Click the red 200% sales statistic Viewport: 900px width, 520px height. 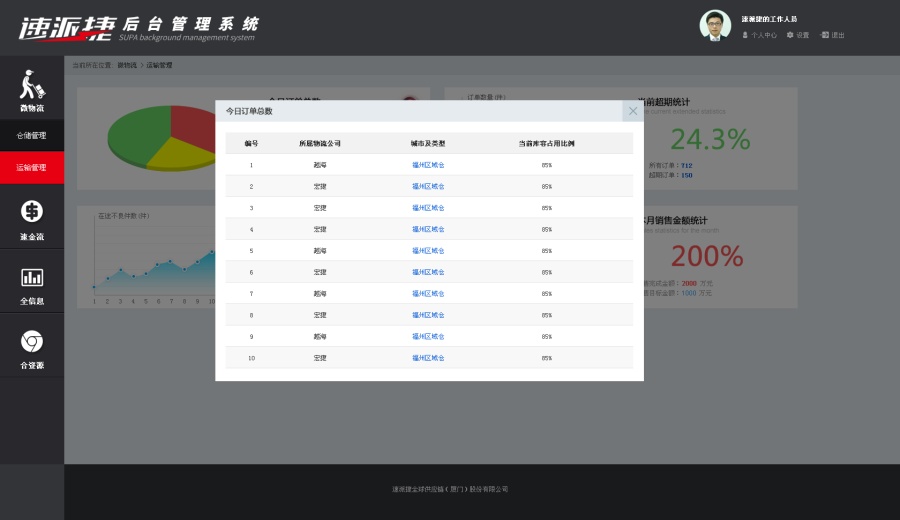click(x=707, y=256)
